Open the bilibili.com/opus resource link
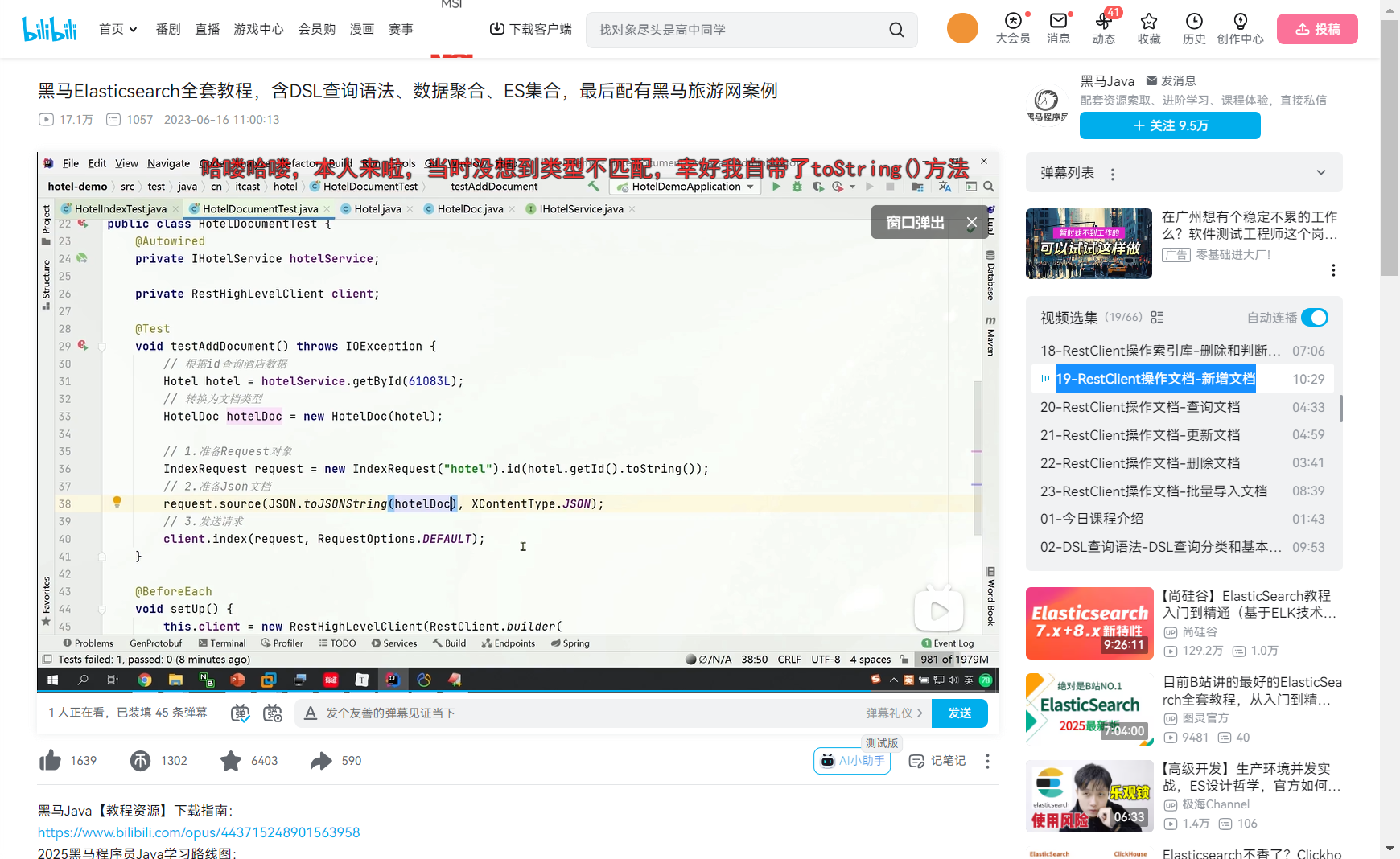1400x859 pixels. click(x=198, y=832)
